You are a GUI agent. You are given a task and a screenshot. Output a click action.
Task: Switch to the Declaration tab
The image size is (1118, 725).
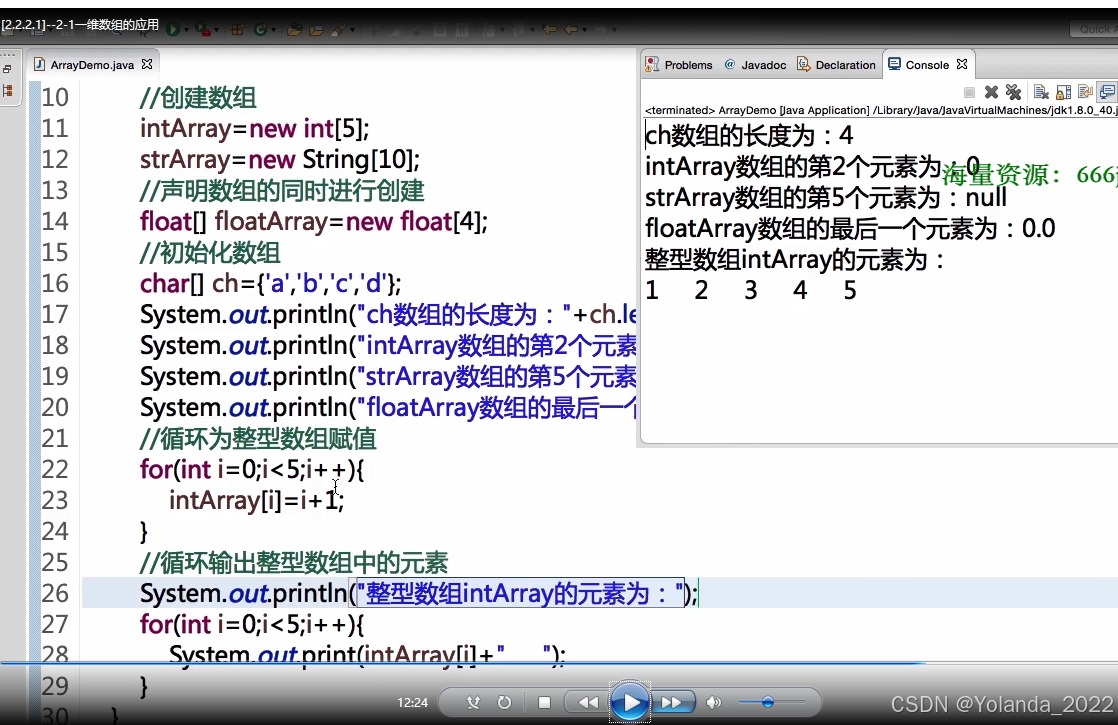pyautogui.click(x=836, y=65)
